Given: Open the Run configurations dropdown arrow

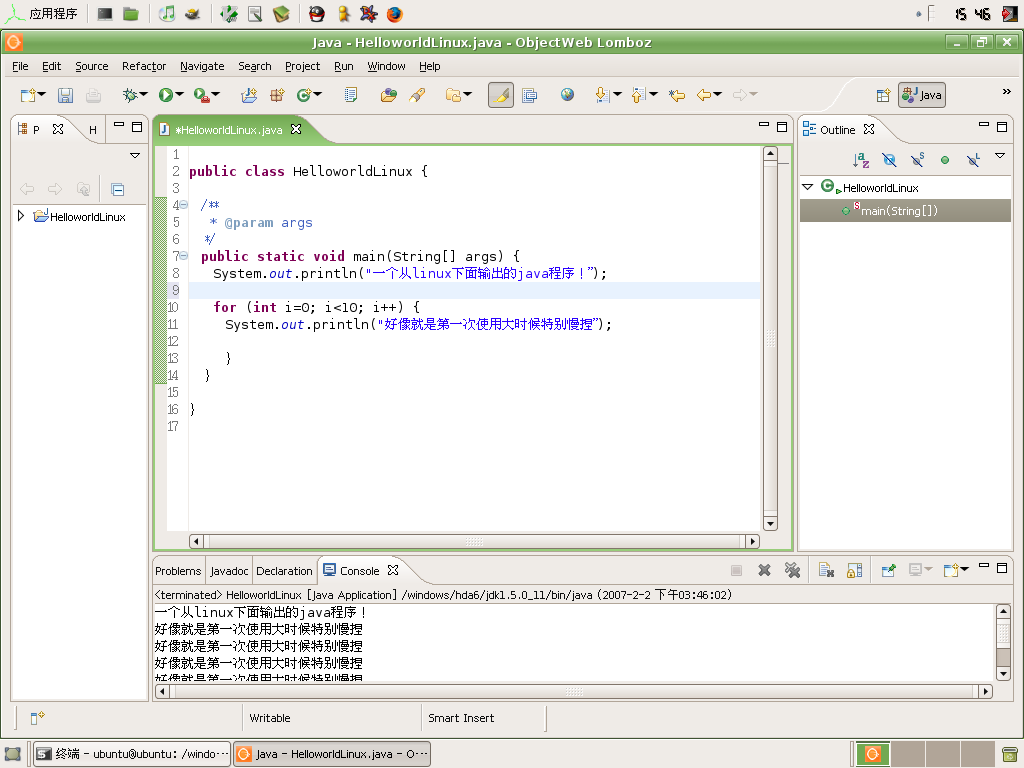Looking at the screenshot, I should tap(180, 95).
